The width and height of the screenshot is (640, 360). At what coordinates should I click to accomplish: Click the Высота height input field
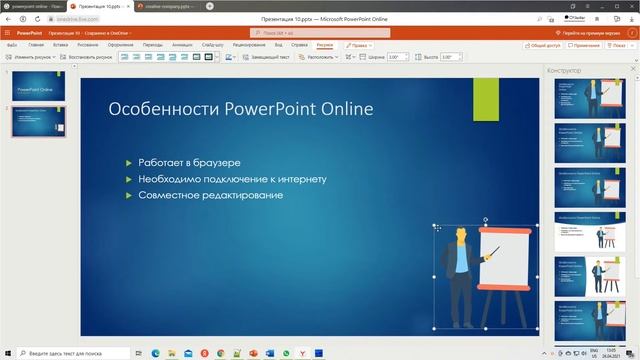coord(451,57)
